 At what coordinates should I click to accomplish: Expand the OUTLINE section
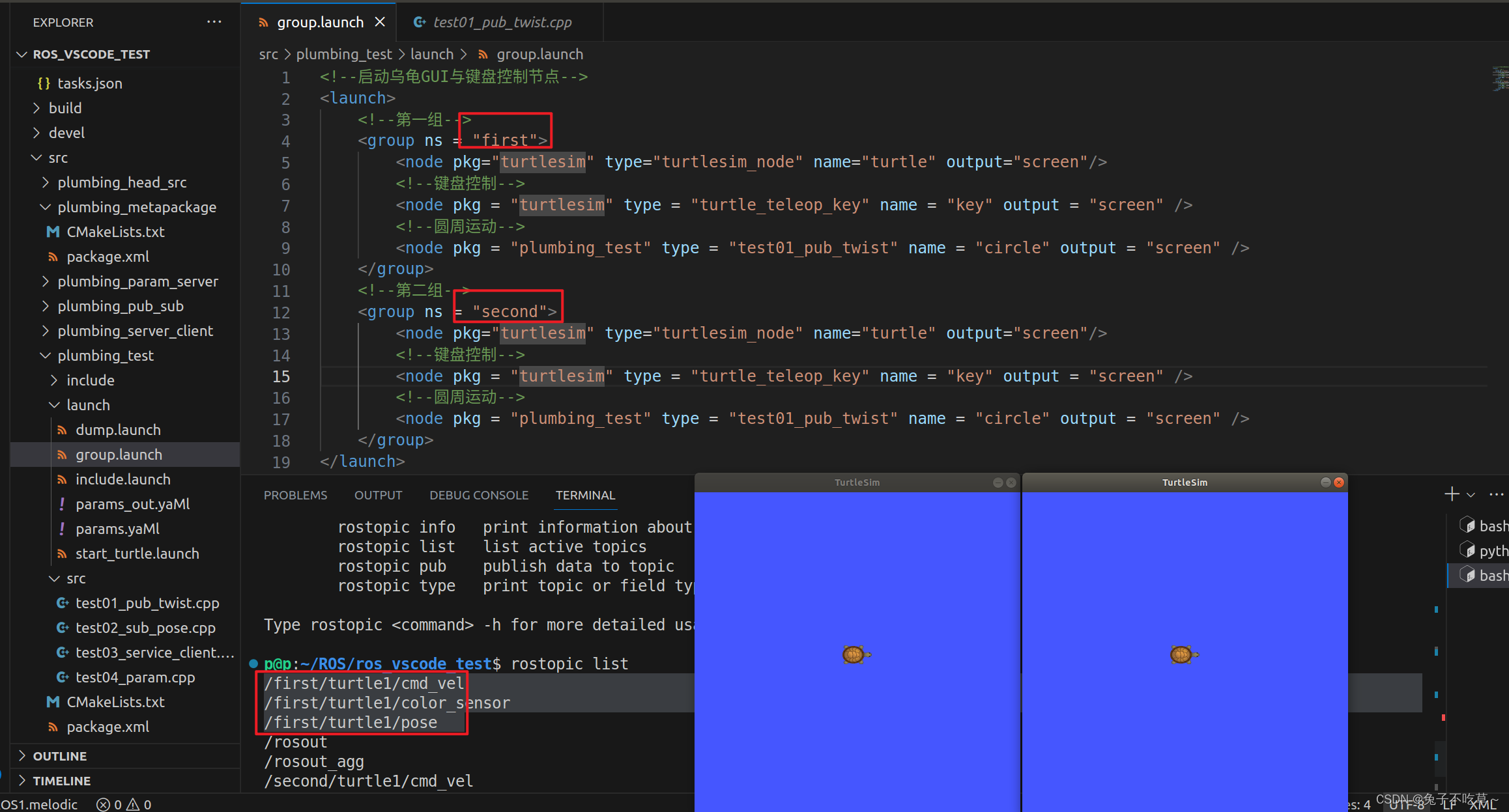[59, 756]
